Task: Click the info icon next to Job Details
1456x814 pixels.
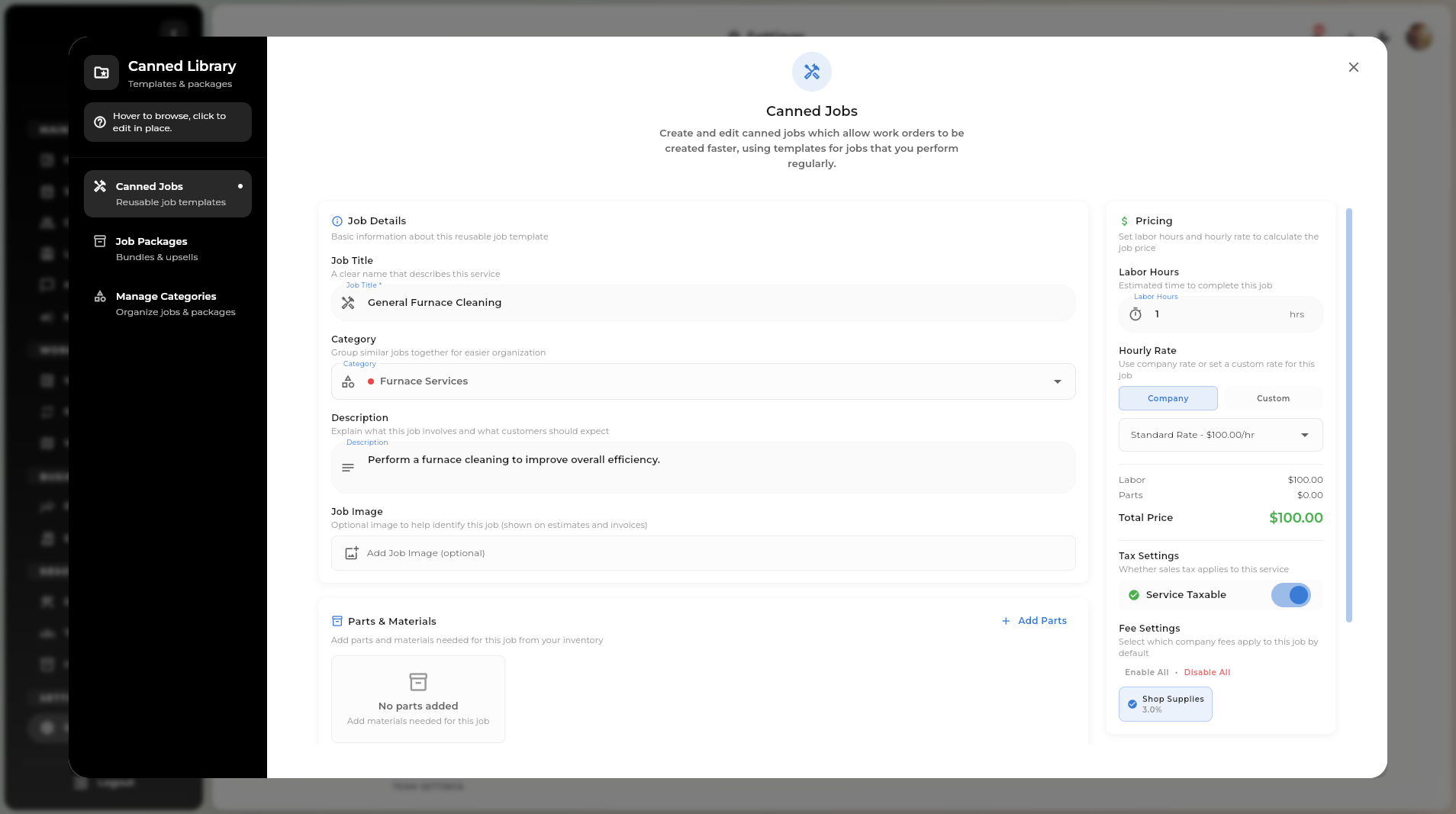Action: point(337,221)
